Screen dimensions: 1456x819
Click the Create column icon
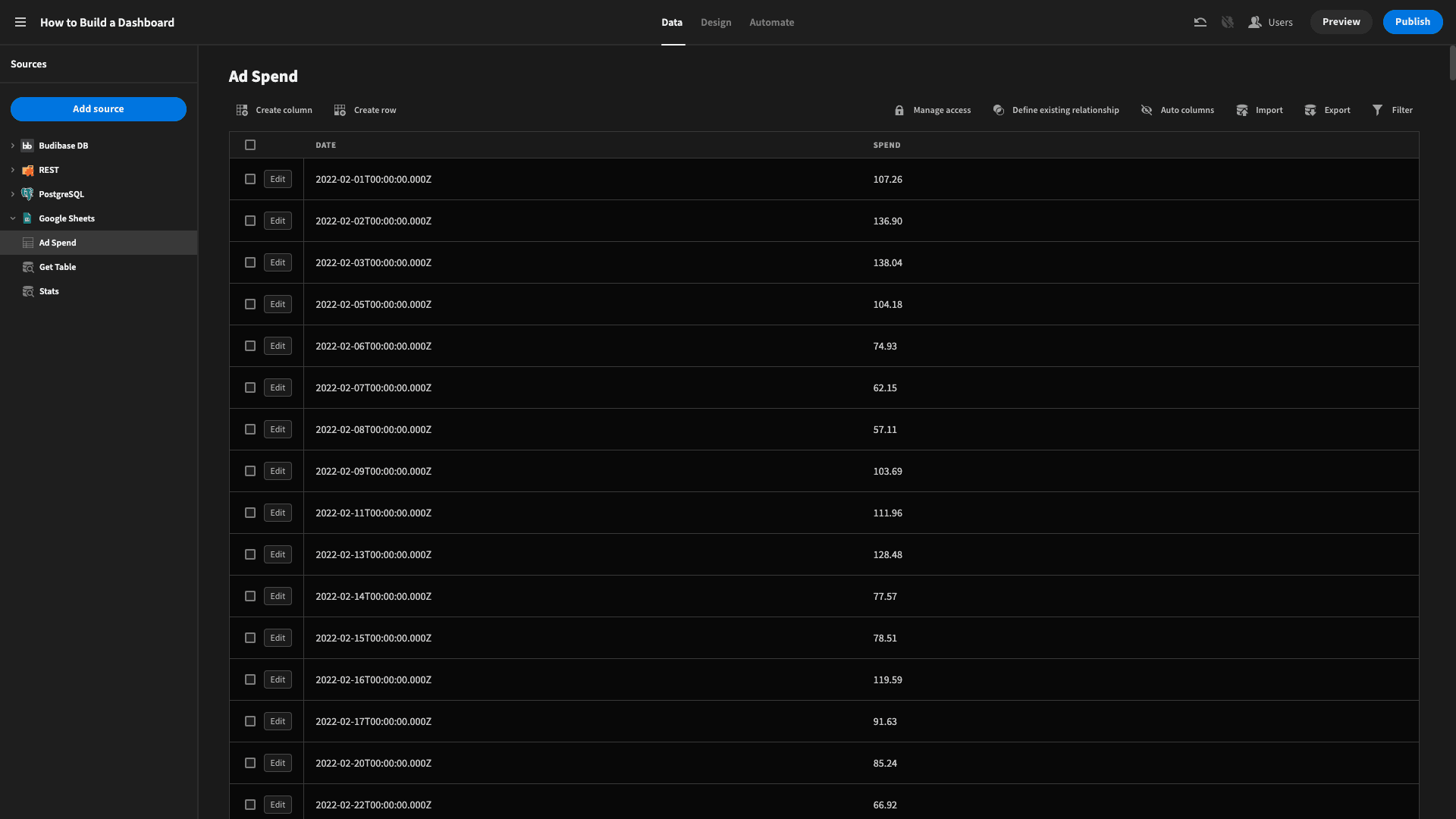click(242, 110)
